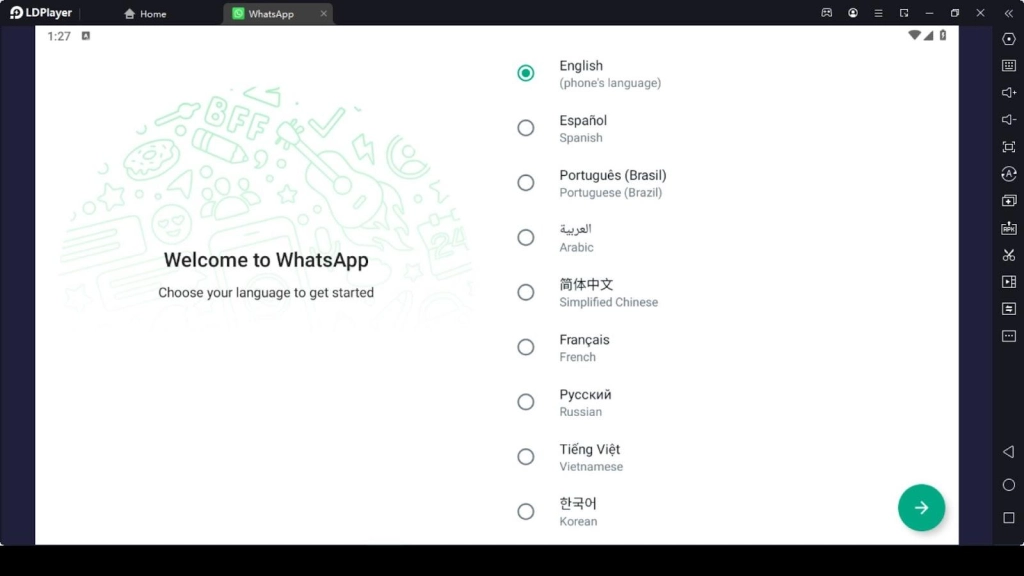Image resolution: width=1024 pixels, height=576 pixels.
Task: Select Simplified Chinese radio button
Action: [526, 293]
